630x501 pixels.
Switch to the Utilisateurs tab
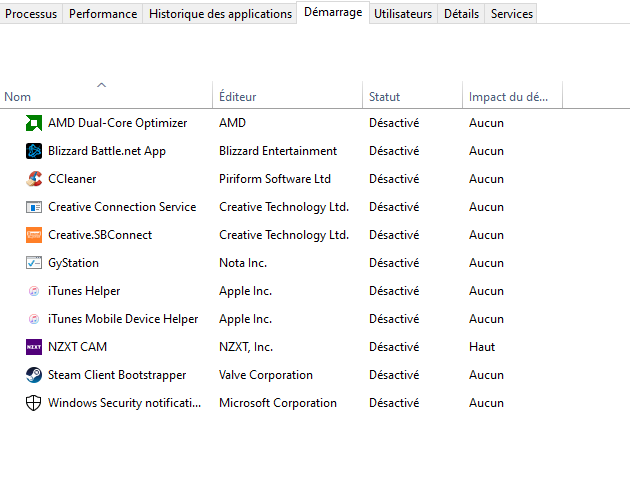click(x=403, y=14)
